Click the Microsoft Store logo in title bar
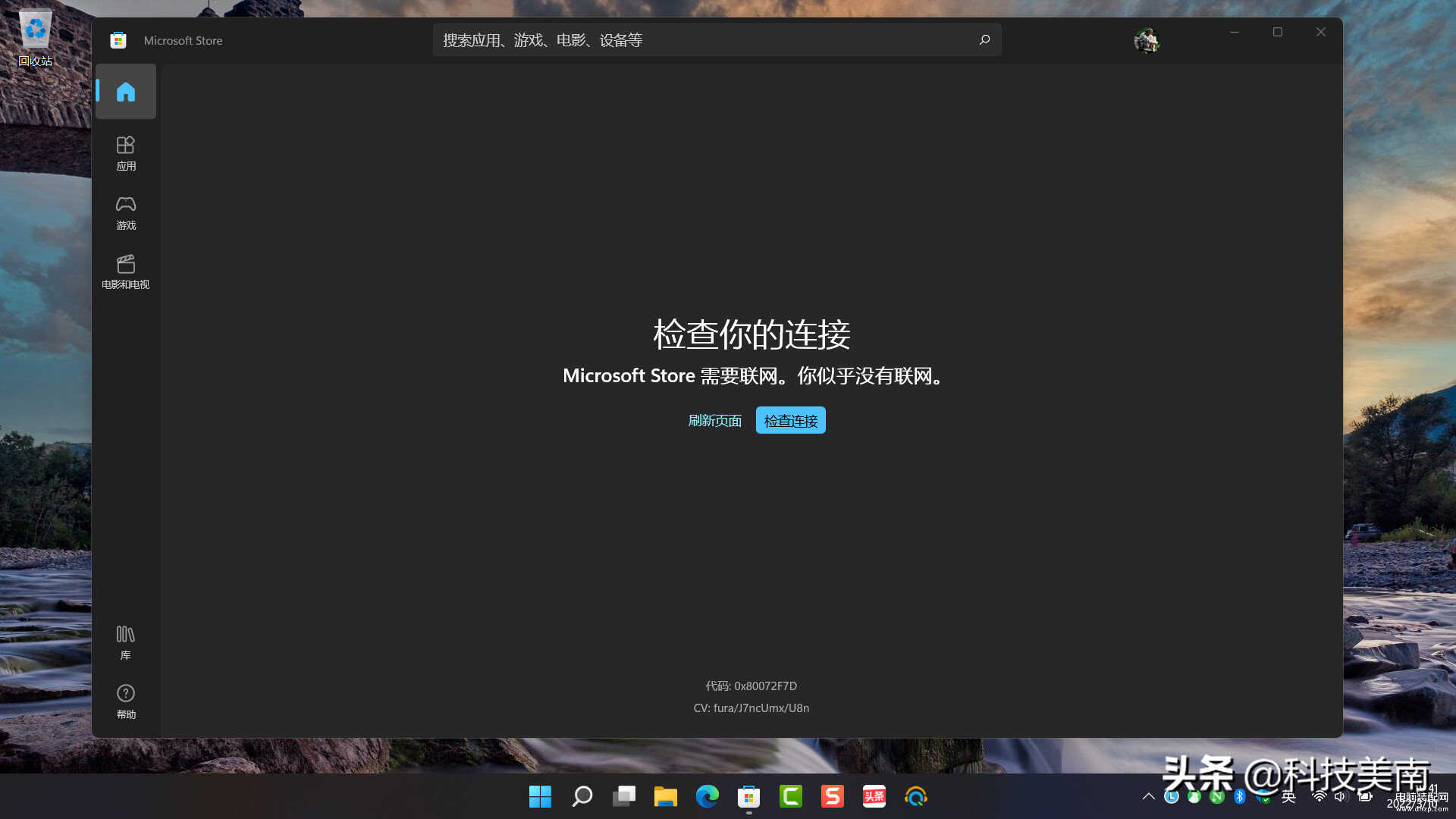This screenshot has height=819, width=1456. [118, 40]
